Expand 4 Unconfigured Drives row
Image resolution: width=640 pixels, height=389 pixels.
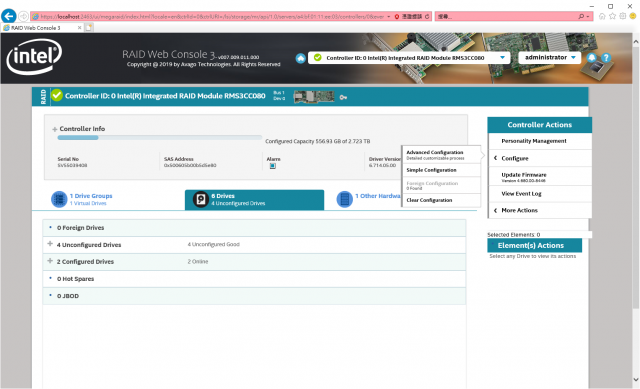point(50,244)
